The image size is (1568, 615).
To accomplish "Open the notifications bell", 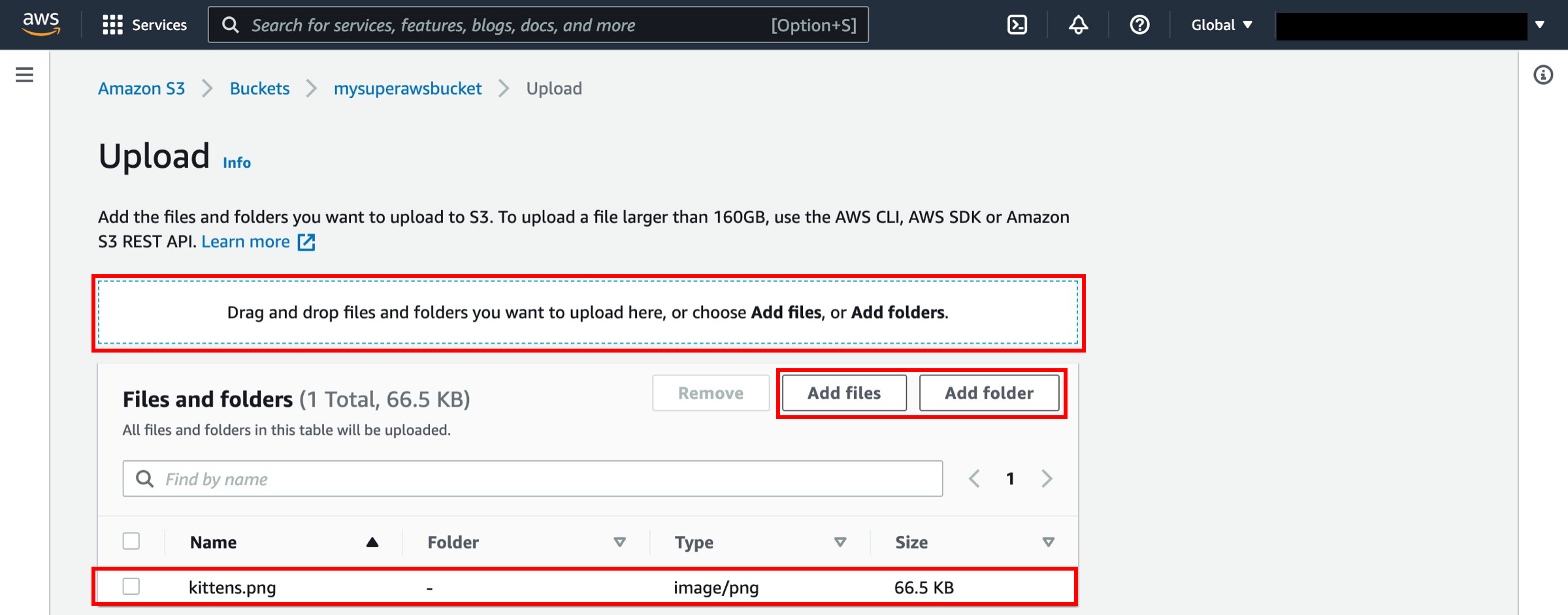I will (x=1078, y=25).
